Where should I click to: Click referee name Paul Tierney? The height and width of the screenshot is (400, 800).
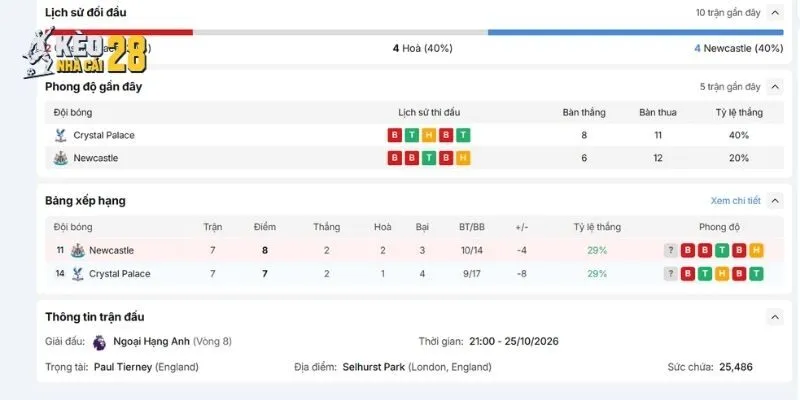[123, 367]
